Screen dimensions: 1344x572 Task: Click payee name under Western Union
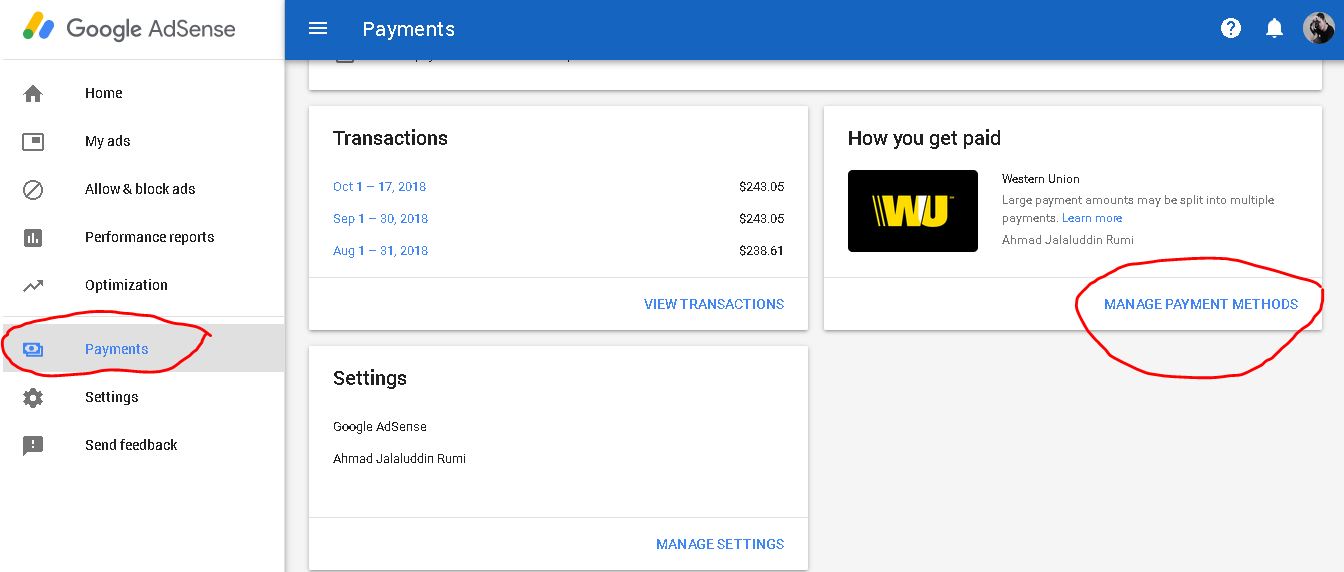coord(1068,240)
